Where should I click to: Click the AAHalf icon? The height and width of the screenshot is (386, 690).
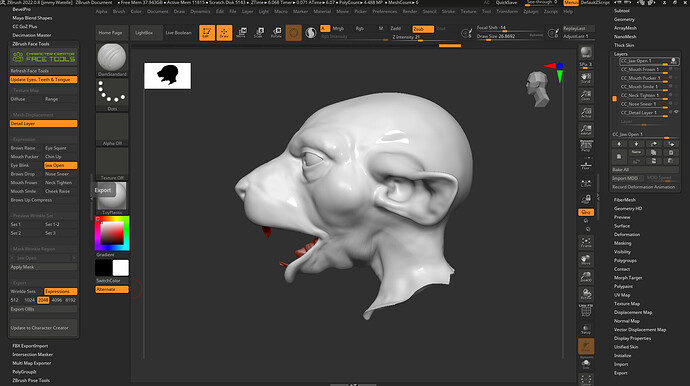pos(586,129)
